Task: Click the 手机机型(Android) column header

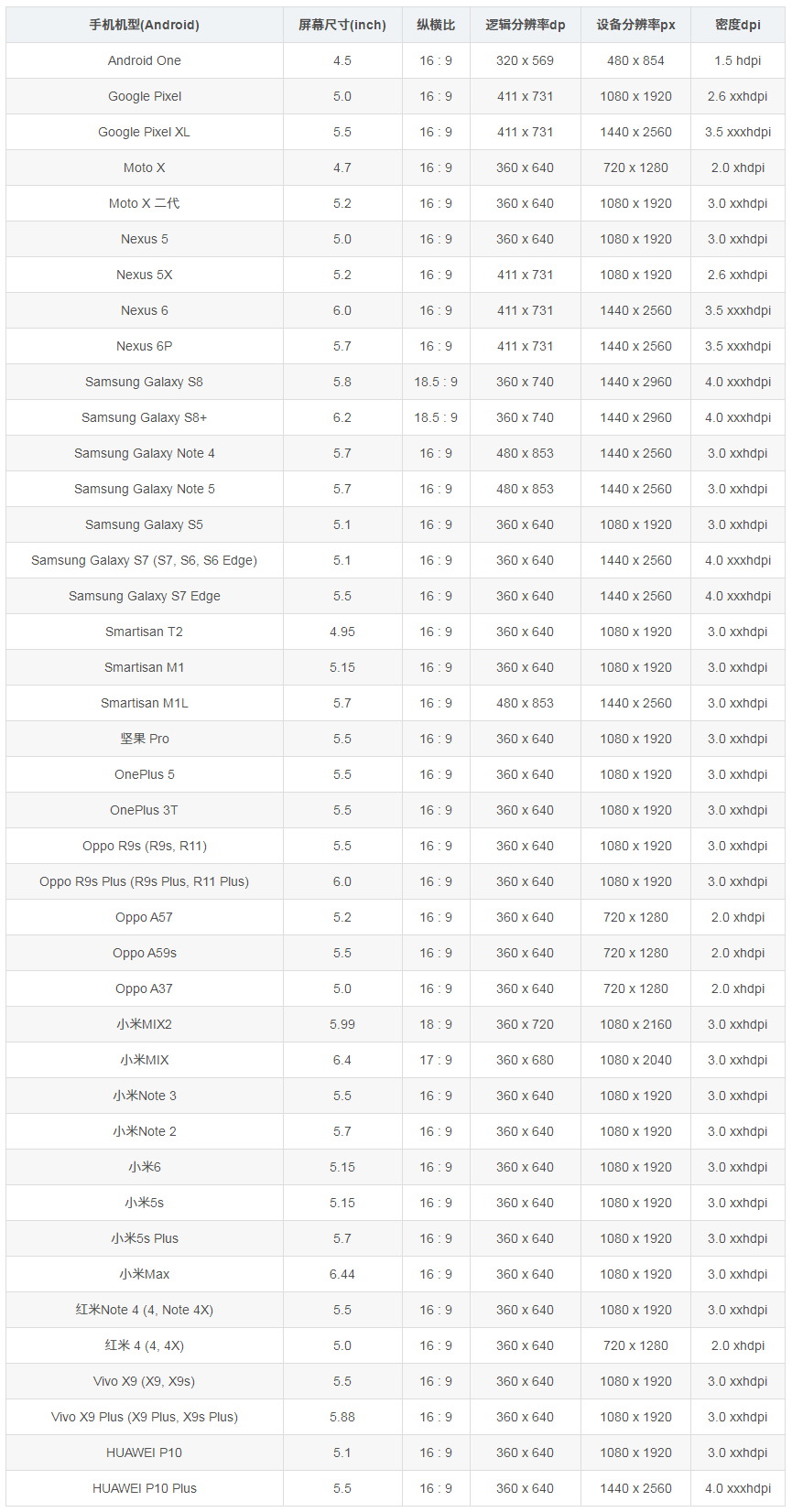Action: click(x=144, y=25)
